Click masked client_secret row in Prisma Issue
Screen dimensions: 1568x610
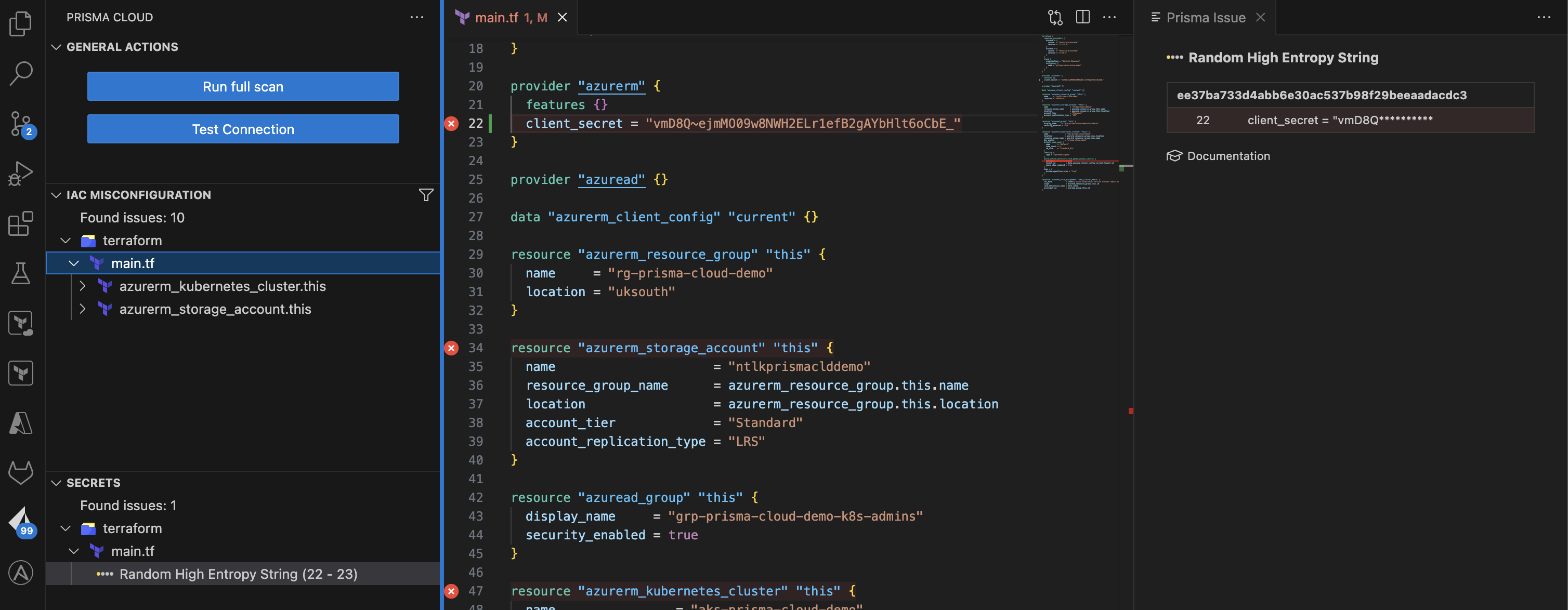tap(1350, 121)
